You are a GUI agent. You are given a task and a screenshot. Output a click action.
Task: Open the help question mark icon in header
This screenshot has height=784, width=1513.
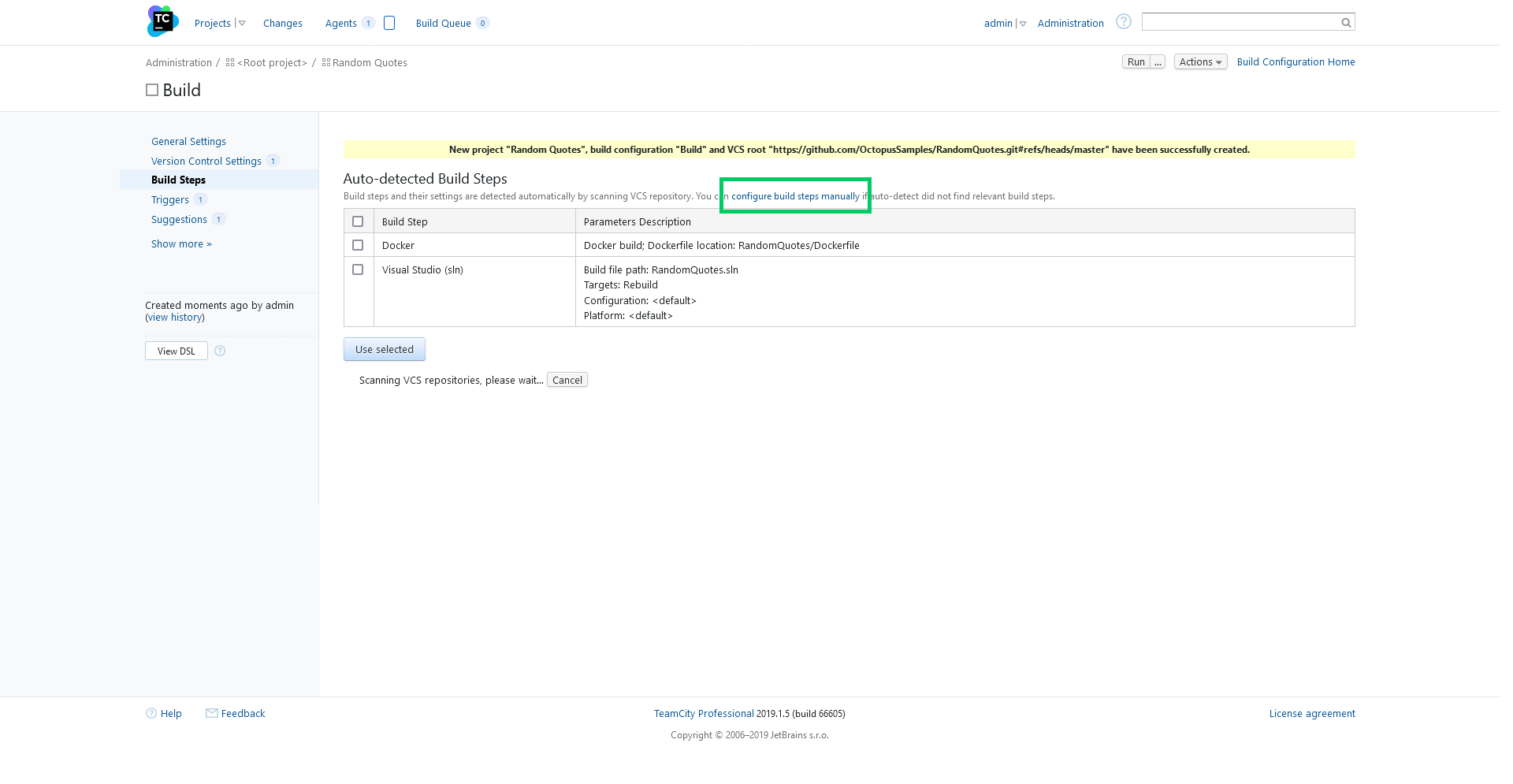[1124, 22]
